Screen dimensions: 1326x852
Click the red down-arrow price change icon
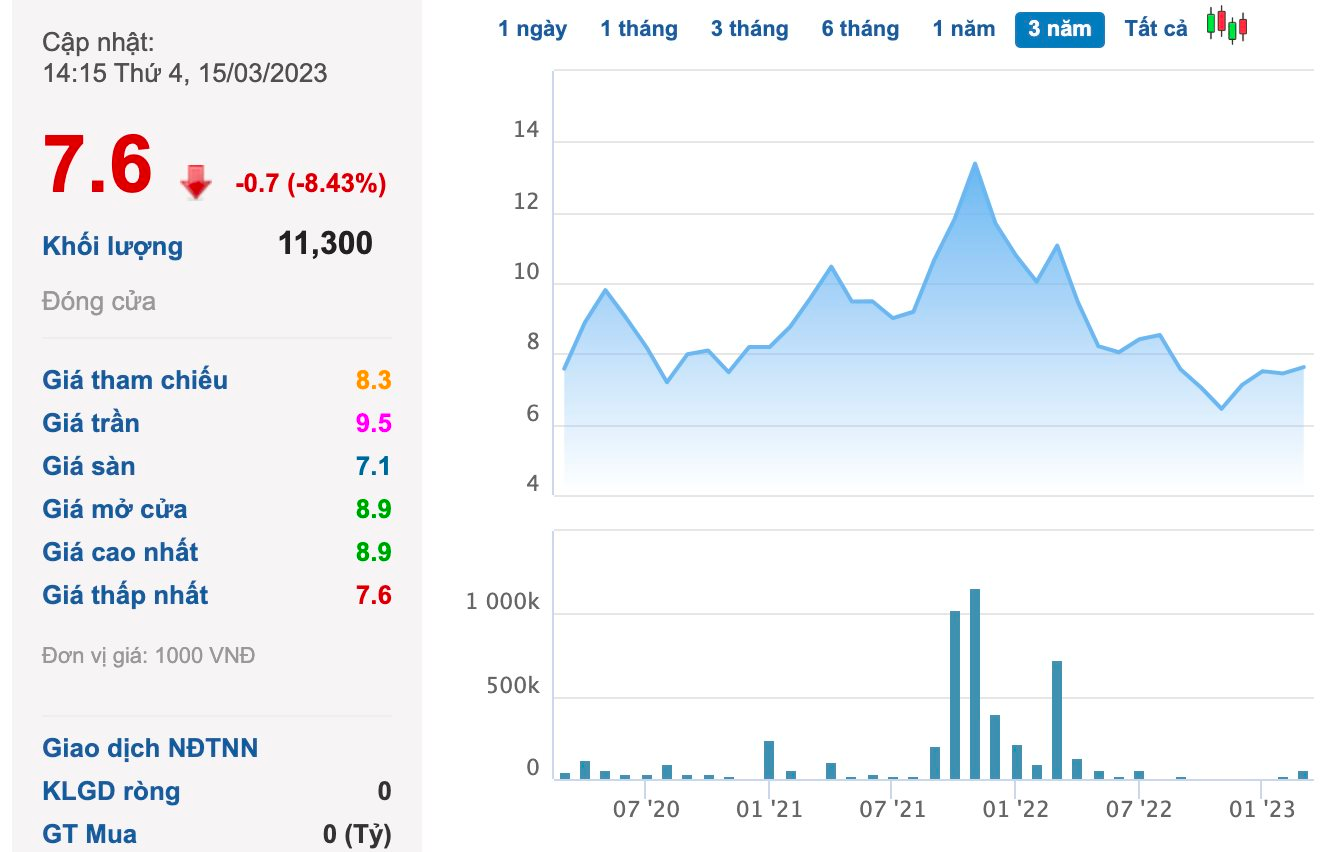click(196, 183)
